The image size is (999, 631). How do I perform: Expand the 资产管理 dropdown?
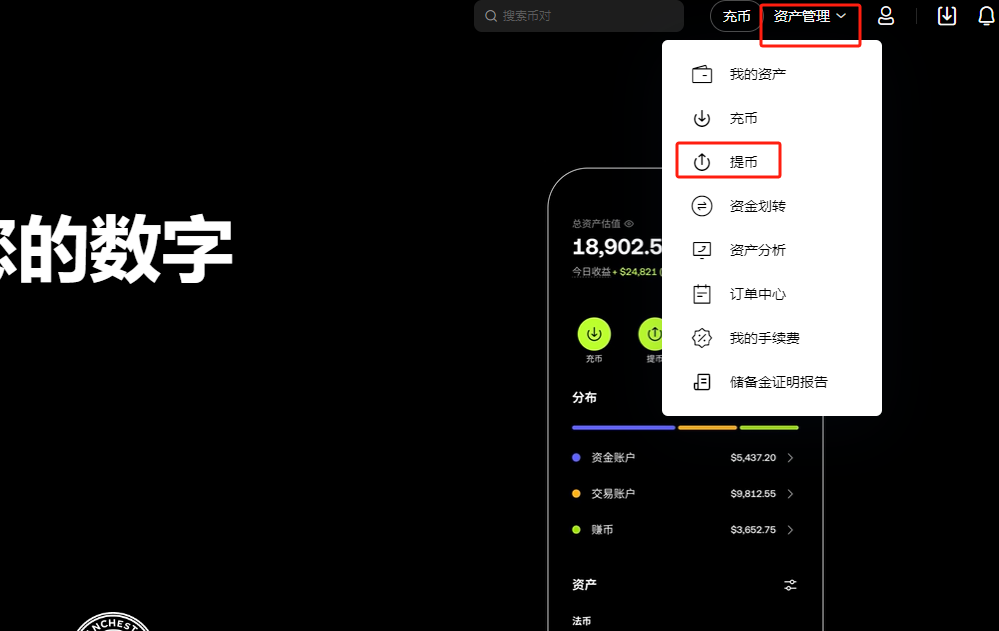tap(810, 16)
